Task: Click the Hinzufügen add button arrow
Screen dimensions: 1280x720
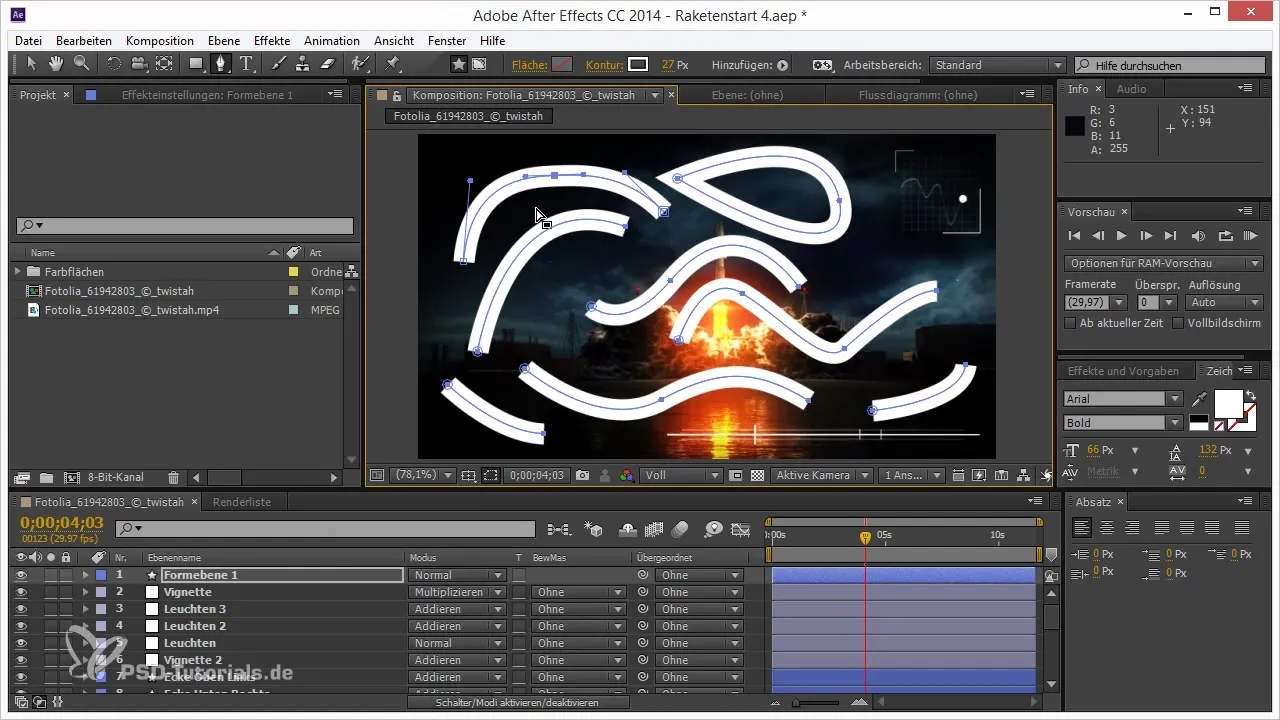Action: (783, 65)
